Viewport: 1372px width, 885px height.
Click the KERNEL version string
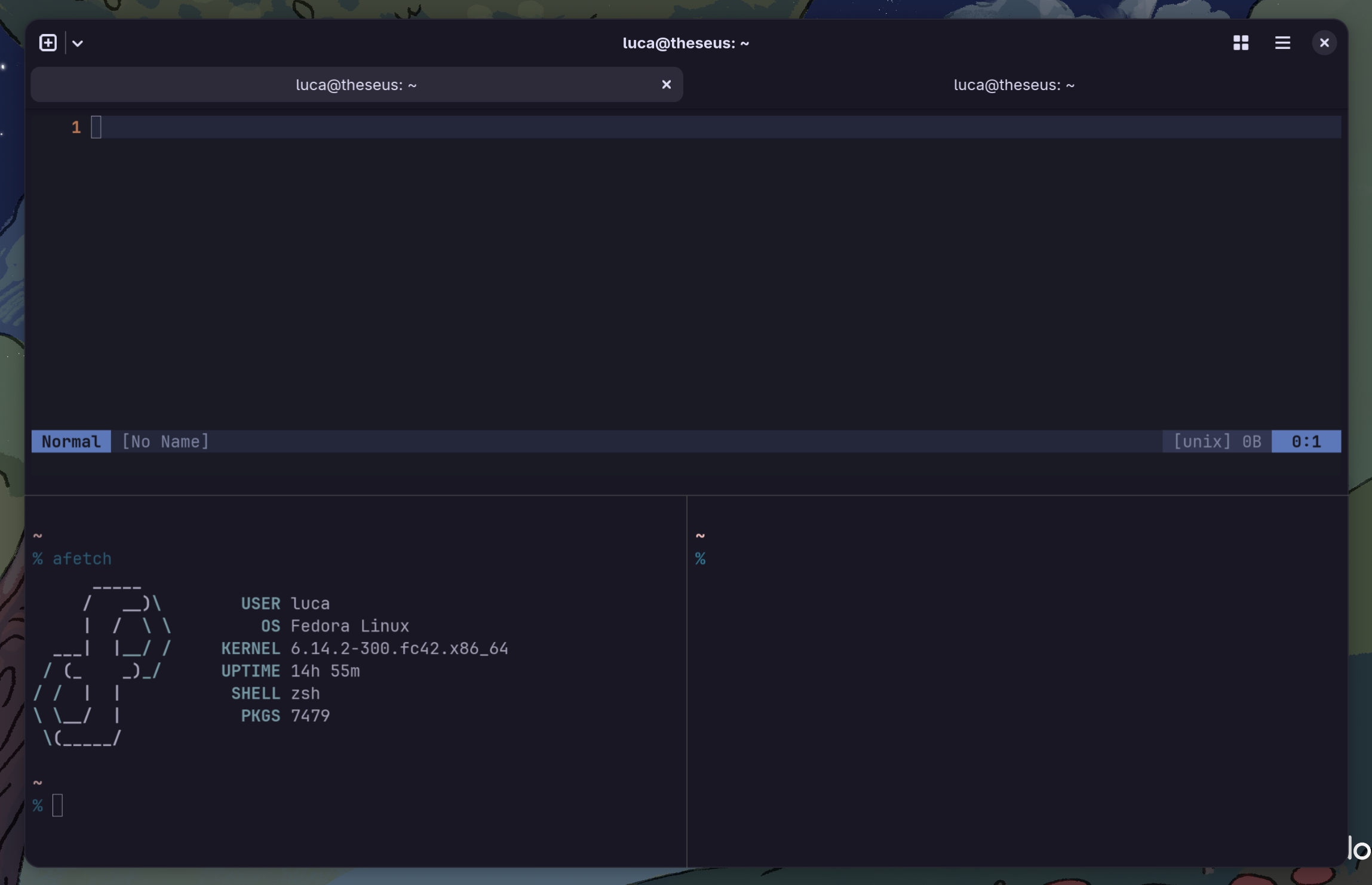[399, 649]
